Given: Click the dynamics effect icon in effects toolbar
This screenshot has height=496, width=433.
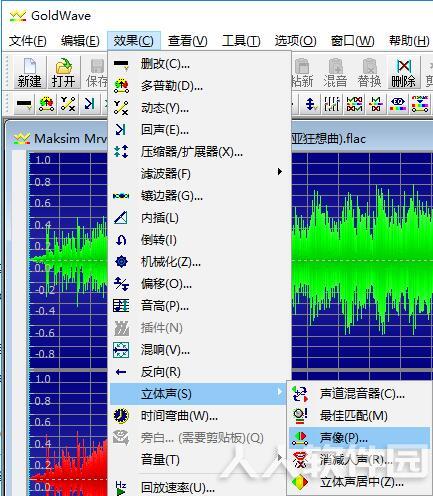Looking at the screenshot, I should pyautogui.click(x=68, y=104).
